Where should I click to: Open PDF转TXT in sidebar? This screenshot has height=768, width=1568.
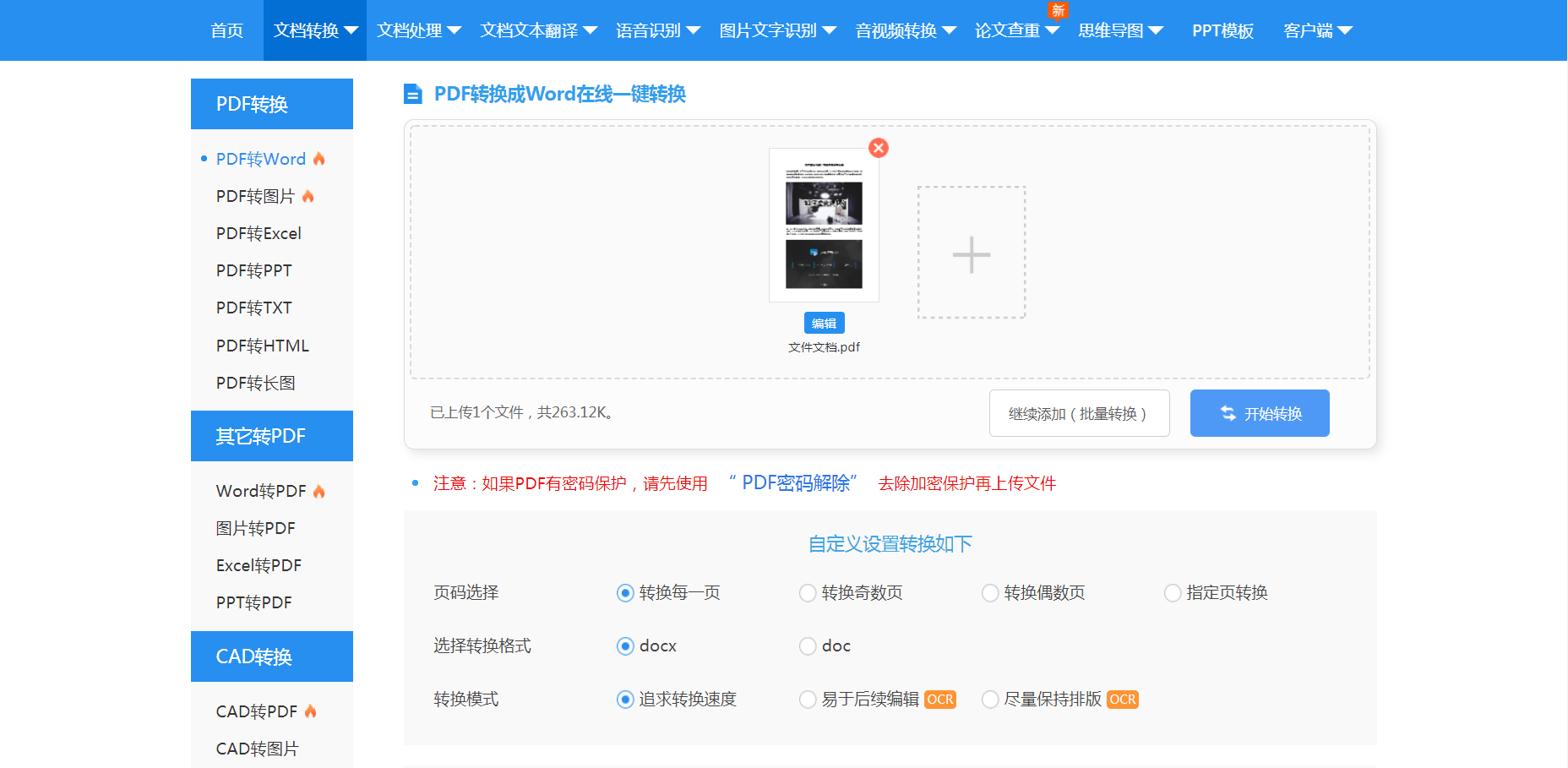point(254,308)
